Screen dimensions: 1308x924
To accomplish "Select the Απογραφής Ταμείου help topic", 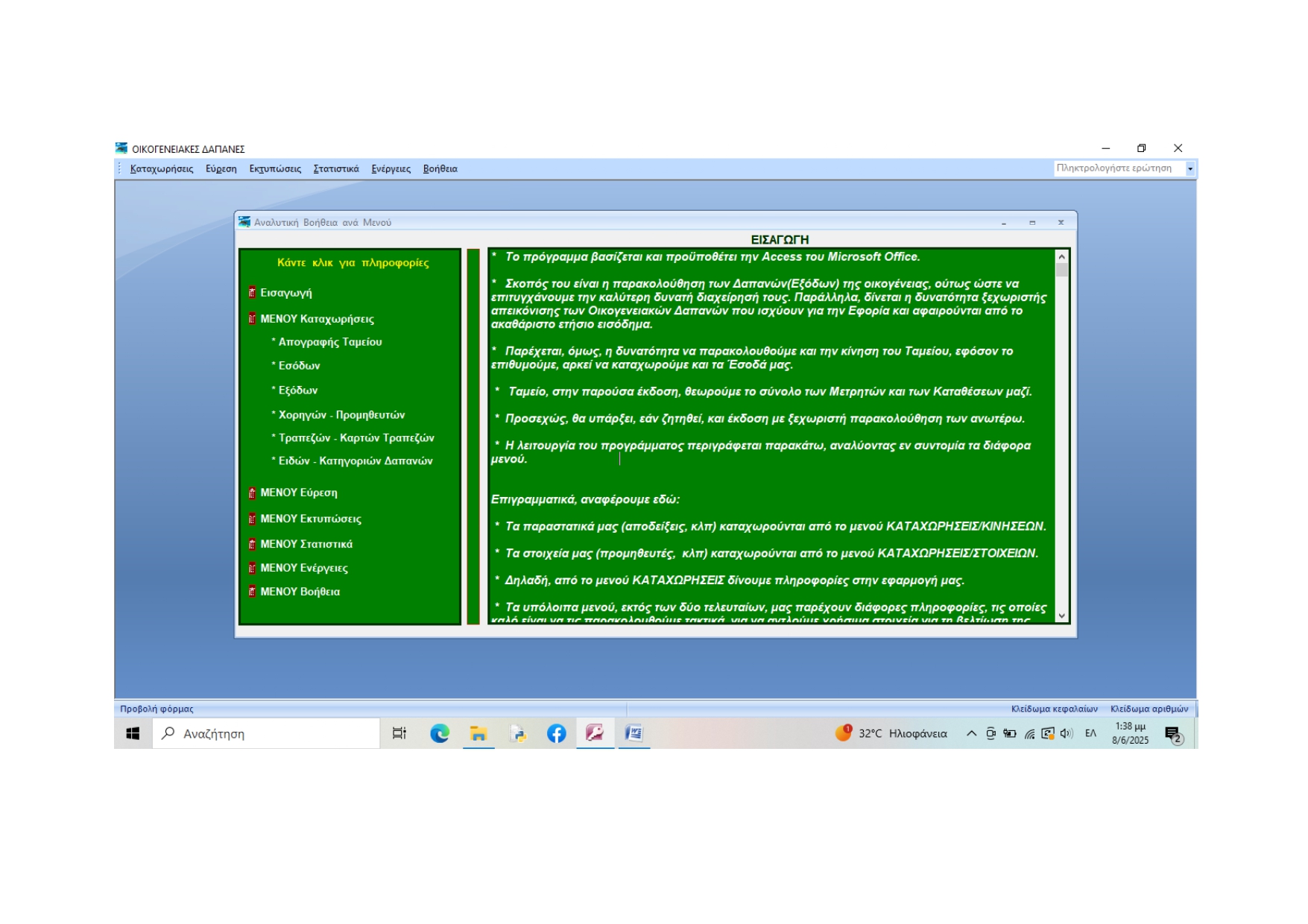I will [x=329, y=342].
